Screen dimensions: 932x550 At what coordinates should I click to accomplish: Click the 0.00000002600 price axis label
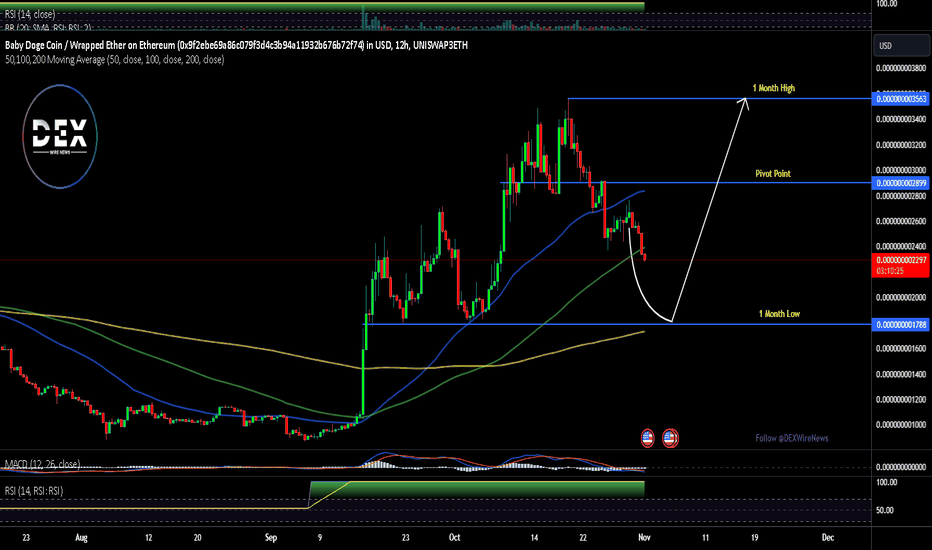click(900, 221)
